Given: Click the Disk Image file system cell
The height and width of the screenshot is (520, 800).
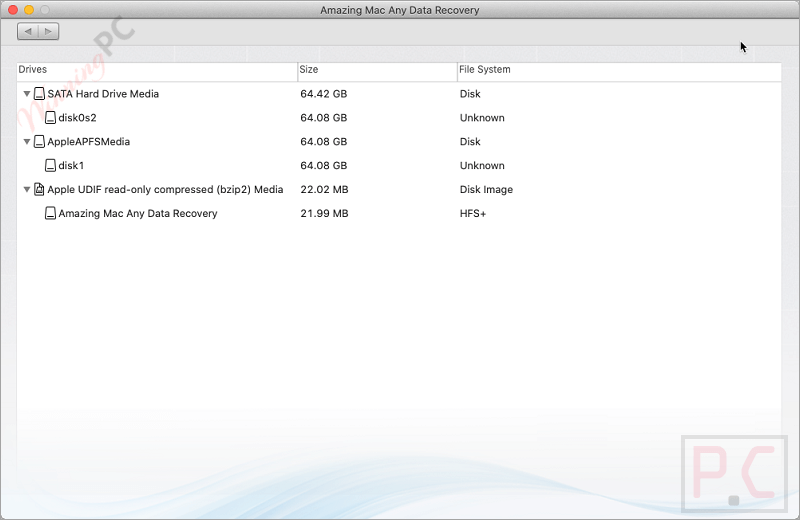Looking at the screenshot, I should click(486, 190).
